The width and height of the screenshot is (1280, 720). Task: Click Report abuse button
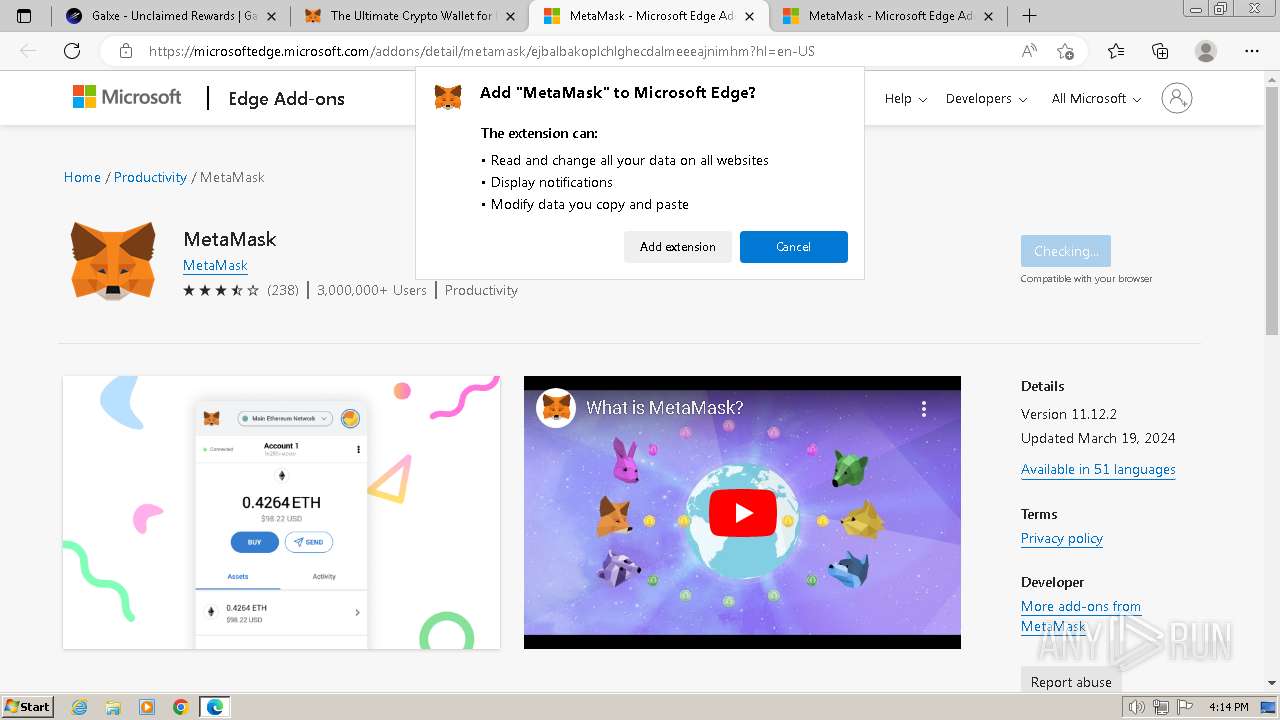tap(1071, 682)
